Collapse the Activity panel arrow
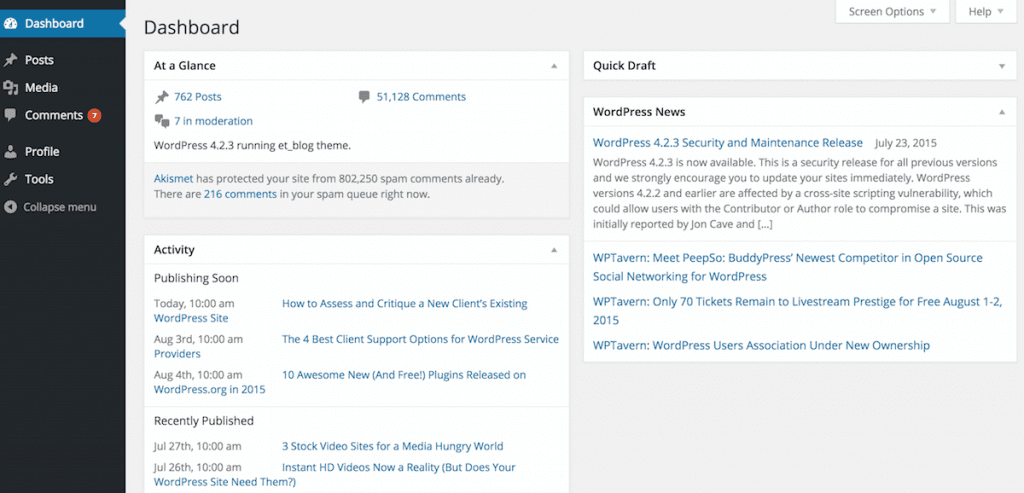Viewport: 1024px width, 493px height. coord(554,250)
